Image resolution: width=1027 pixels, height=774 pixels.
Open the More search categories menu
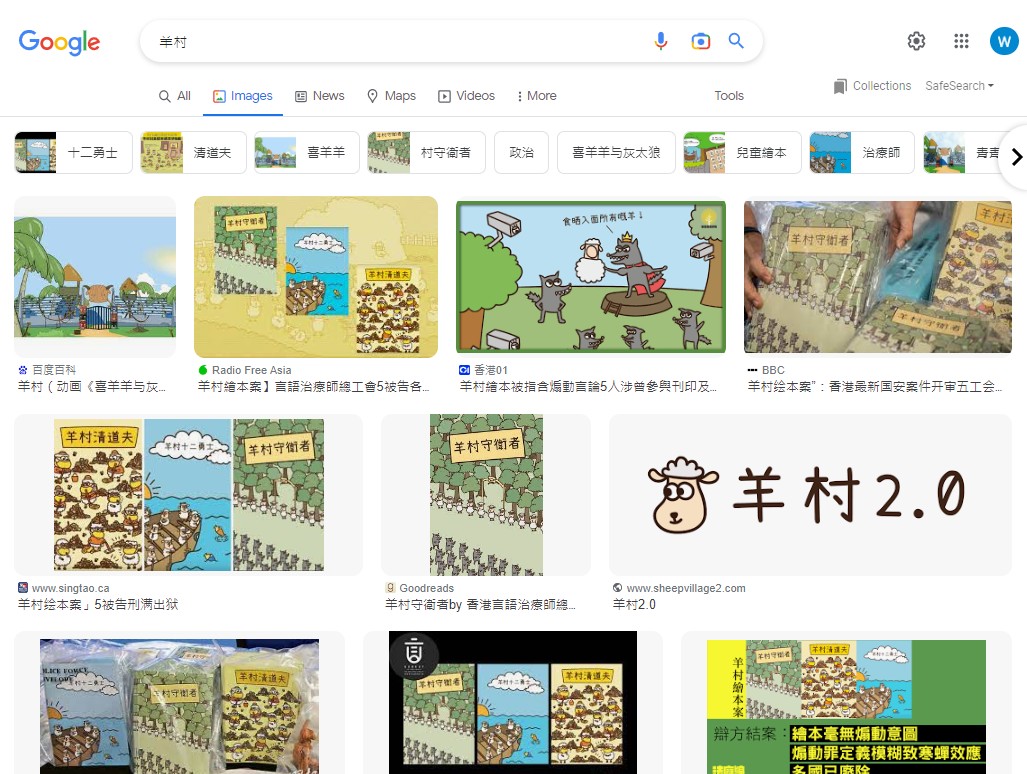point(536,96)
